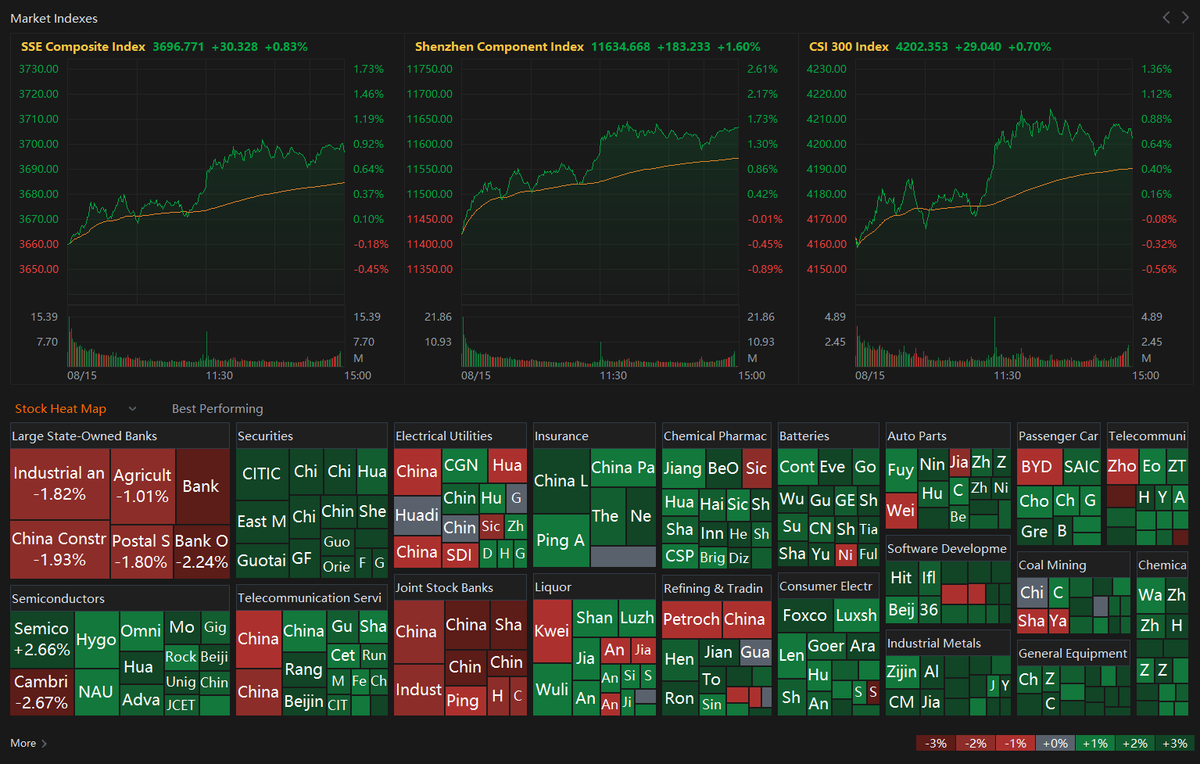The image size is (1200, 764).
Task: Select the China Constr -1.93% cell
Action: coord(59,550)
